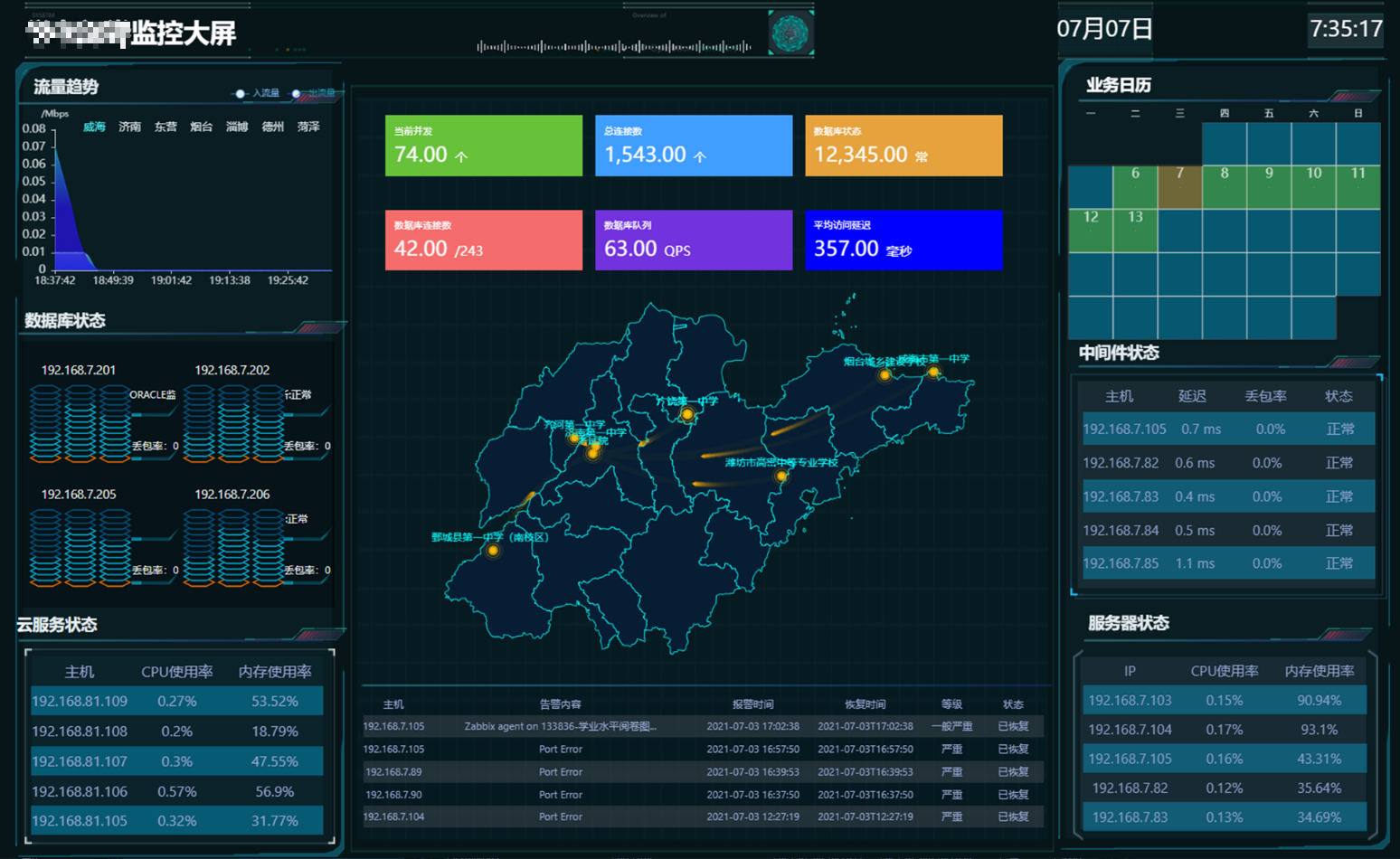
Task: Switch to the 德州 city tab
Action: click(x=272, y=127)
